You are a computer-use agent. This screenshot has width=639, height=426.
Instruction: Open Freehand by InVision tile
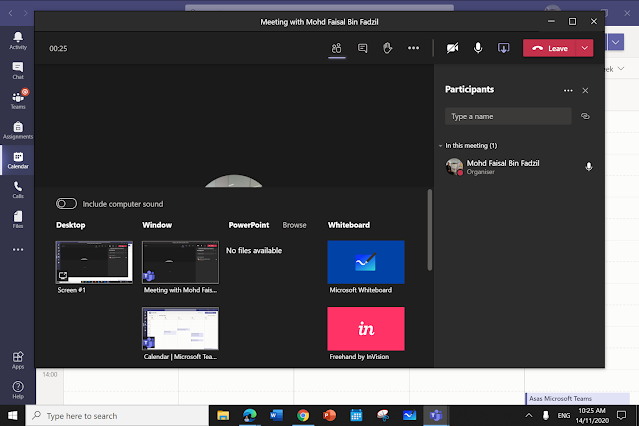(x=366, y=329)
